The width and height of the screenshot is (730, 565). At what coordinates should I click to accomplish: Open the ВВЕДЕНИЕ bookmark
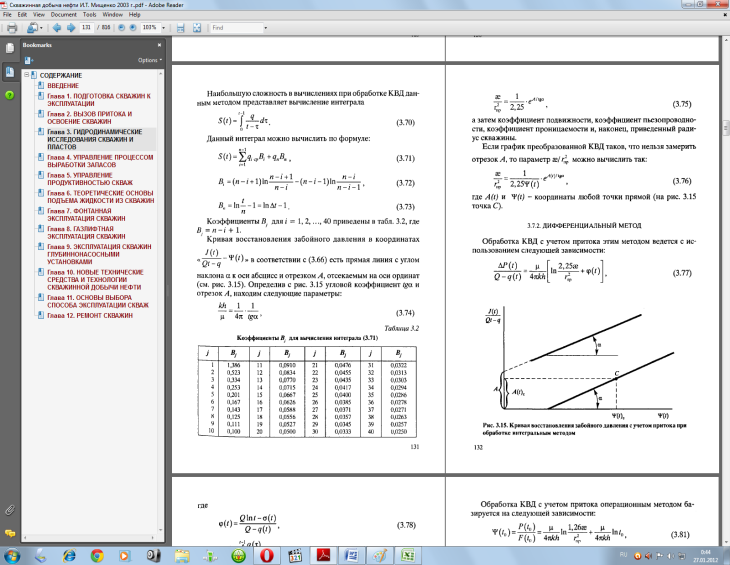tap(63, 86)
